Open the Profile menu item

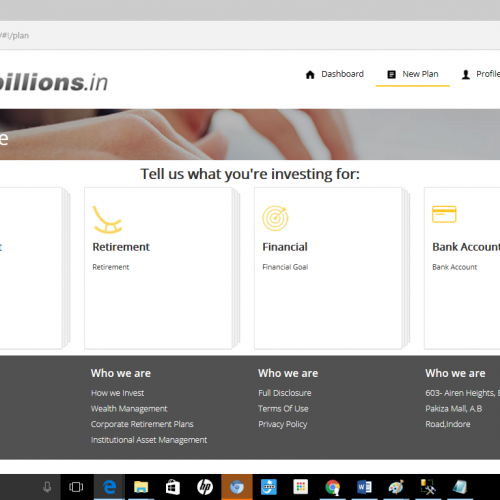481,74
